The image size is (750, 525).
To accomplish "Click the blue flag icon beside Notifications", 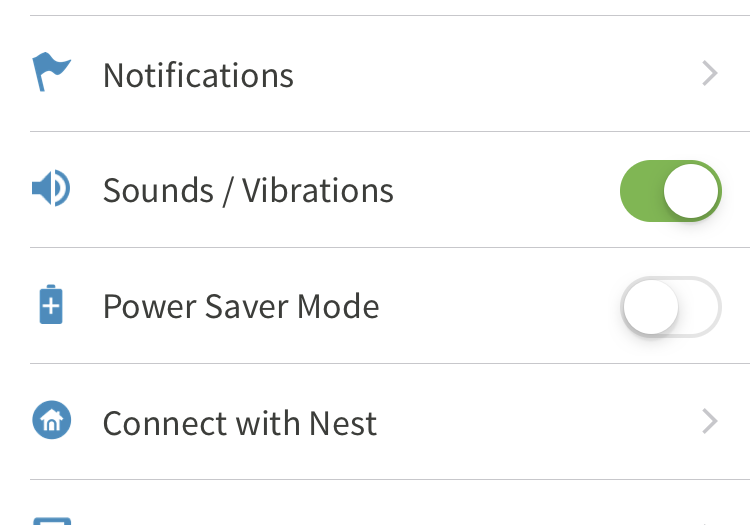I will 51,73.
